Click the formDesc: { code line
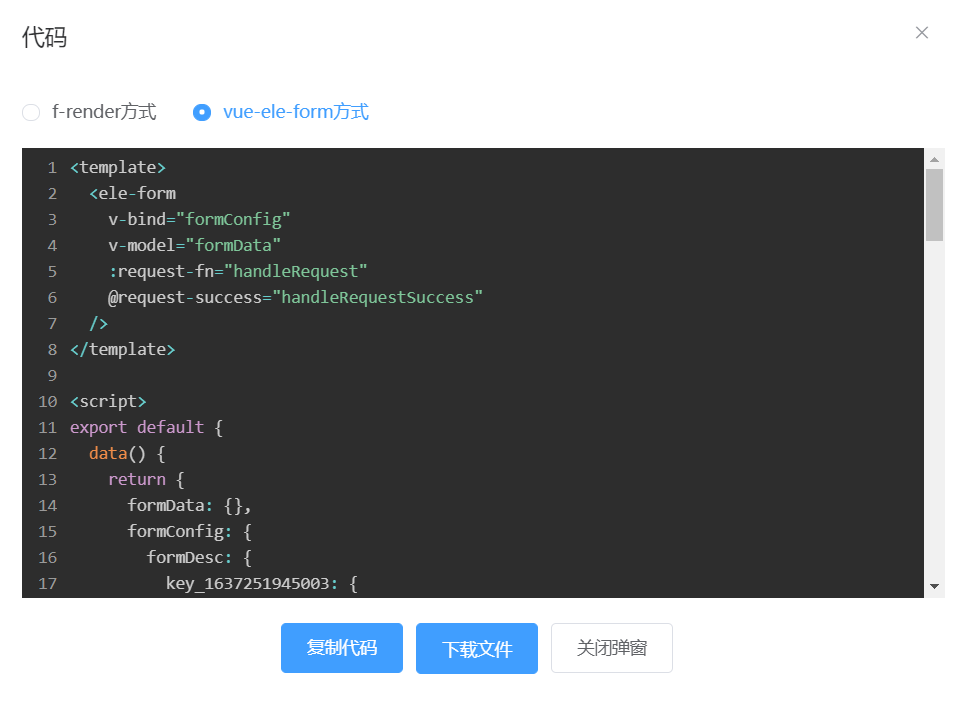 click(x=199, y=558)
